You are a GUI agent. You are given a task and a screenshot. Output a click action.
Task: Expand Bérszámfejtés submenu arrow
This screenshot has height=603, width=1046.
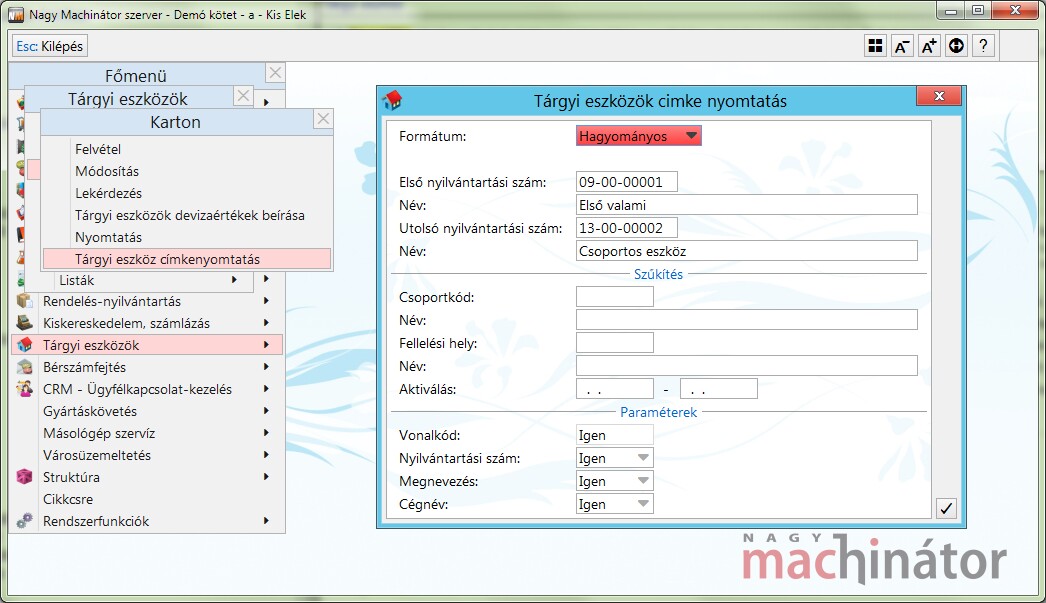[266, 367]
